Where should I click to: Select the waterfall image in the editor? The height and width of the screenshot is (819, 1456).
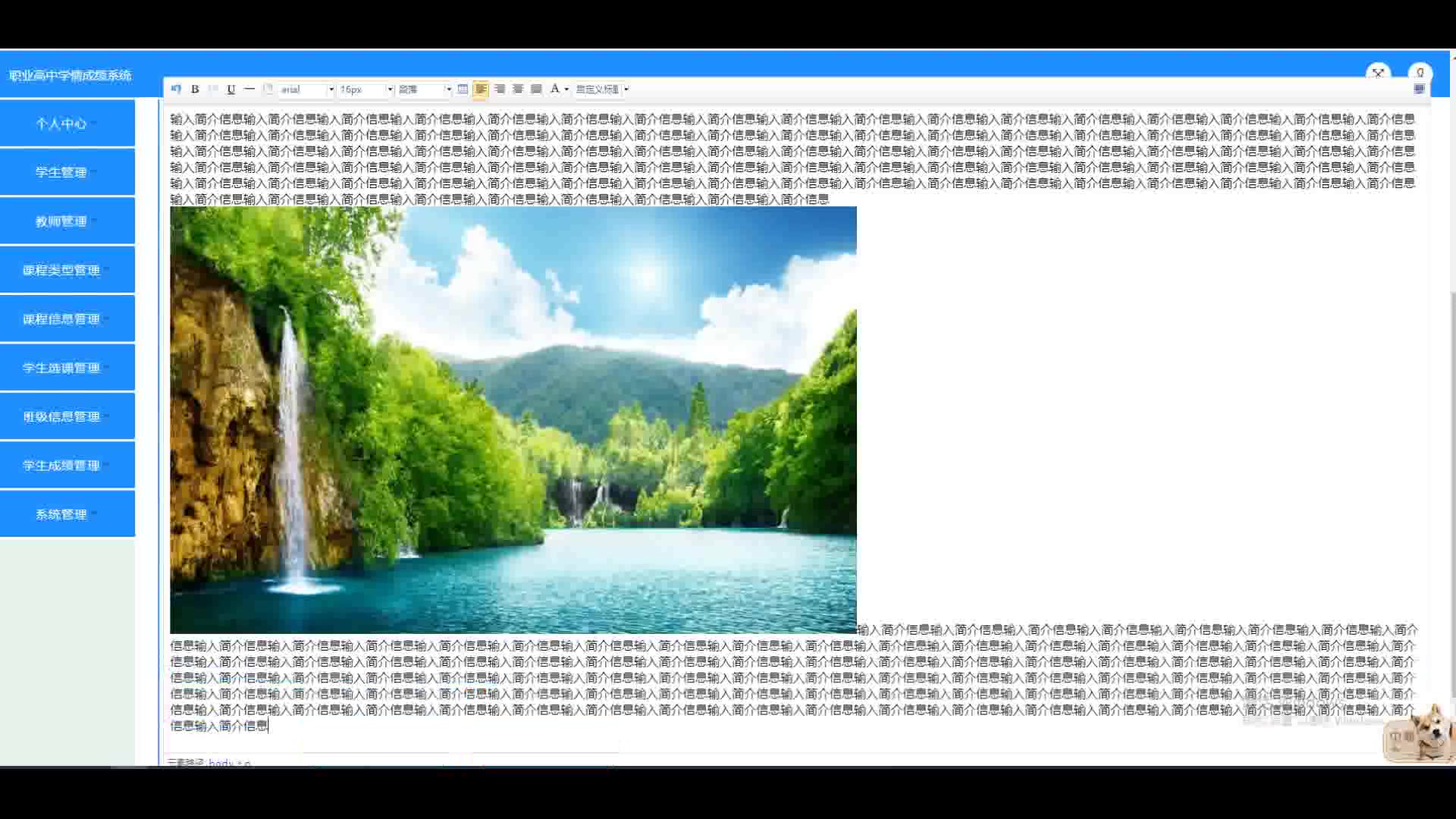(x=513, y=420)
